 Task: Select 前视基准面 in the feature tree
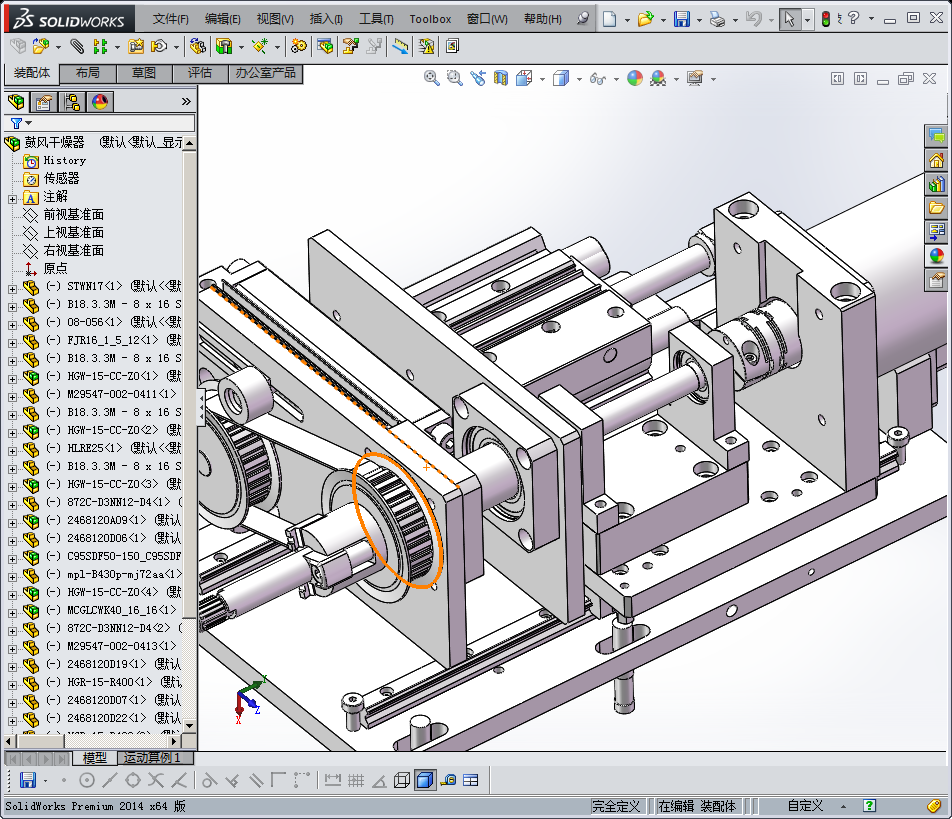(73, 215)
